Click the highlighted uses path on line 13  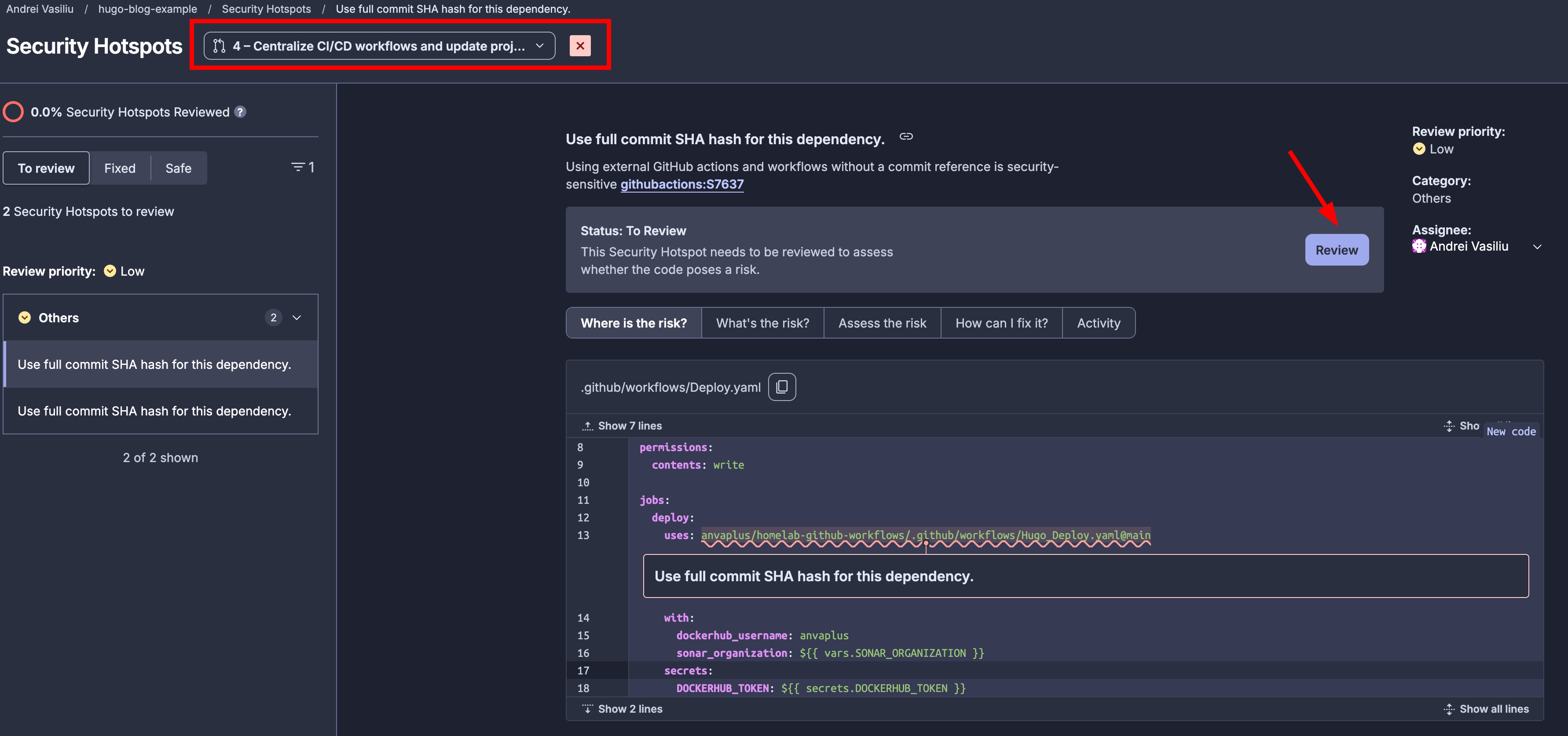pos(925,535)
